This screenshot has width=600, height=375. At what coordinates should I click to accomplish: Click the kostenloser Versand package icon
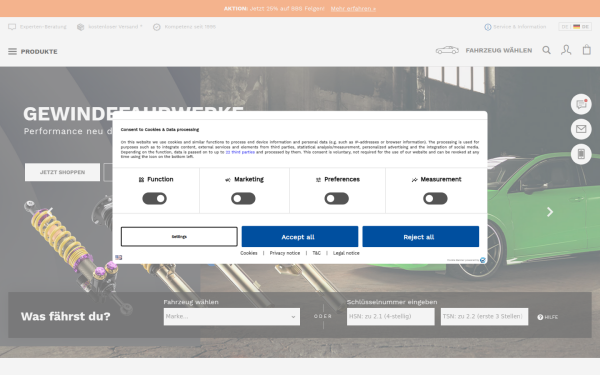tap(80, 27)
